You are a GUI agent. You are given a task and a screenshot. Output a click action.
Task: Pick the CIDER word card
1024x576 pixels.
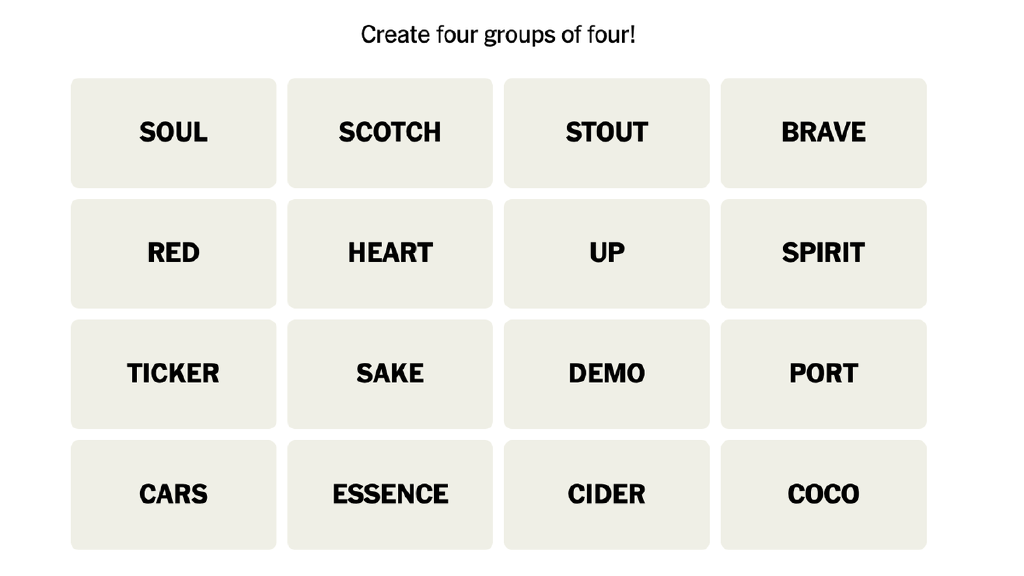pyautogui.click(x=606, y=494)
